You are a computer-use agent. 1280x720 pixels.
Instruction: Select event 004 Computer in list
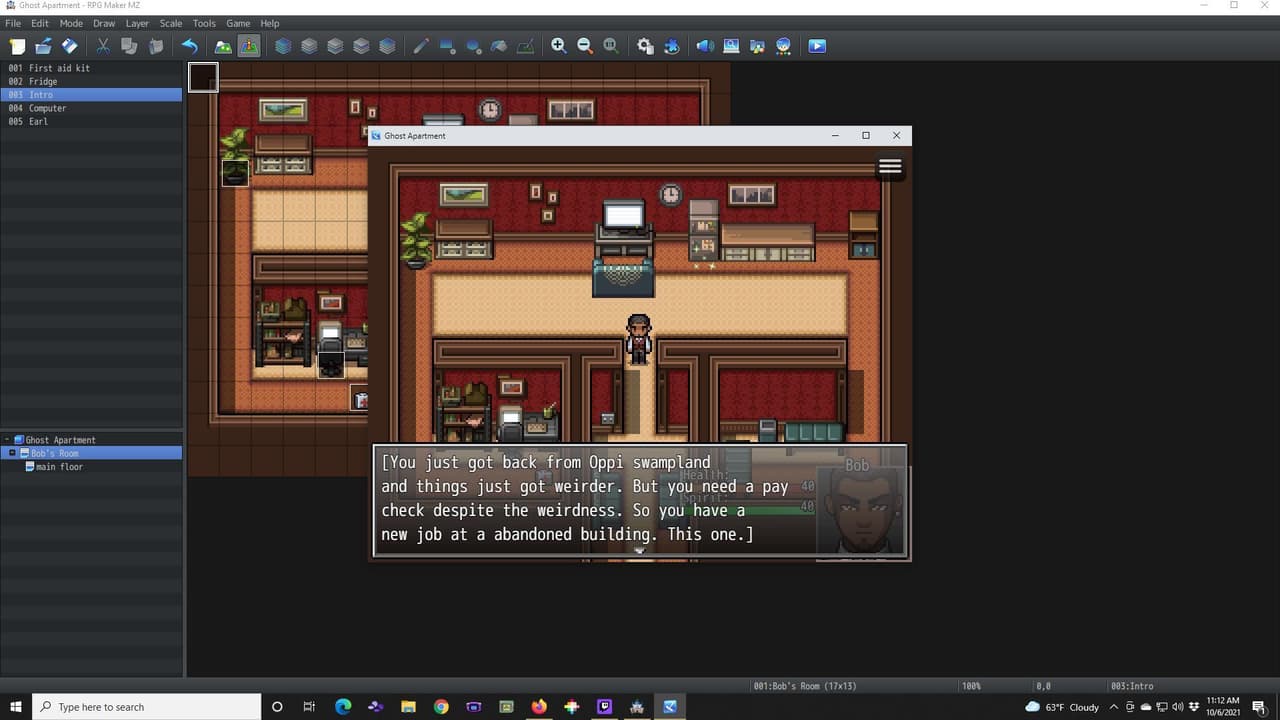tap(91, 108)
